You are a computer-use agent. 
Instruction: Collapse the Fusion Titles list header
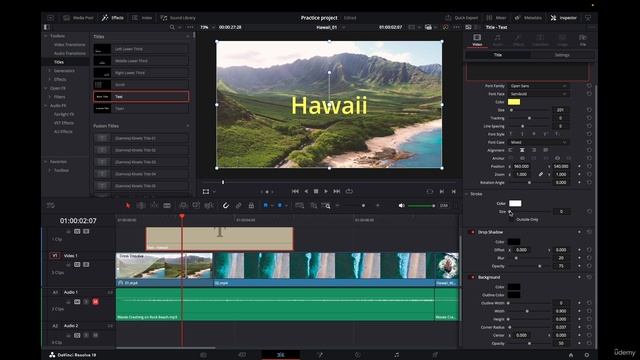[188, 126]
